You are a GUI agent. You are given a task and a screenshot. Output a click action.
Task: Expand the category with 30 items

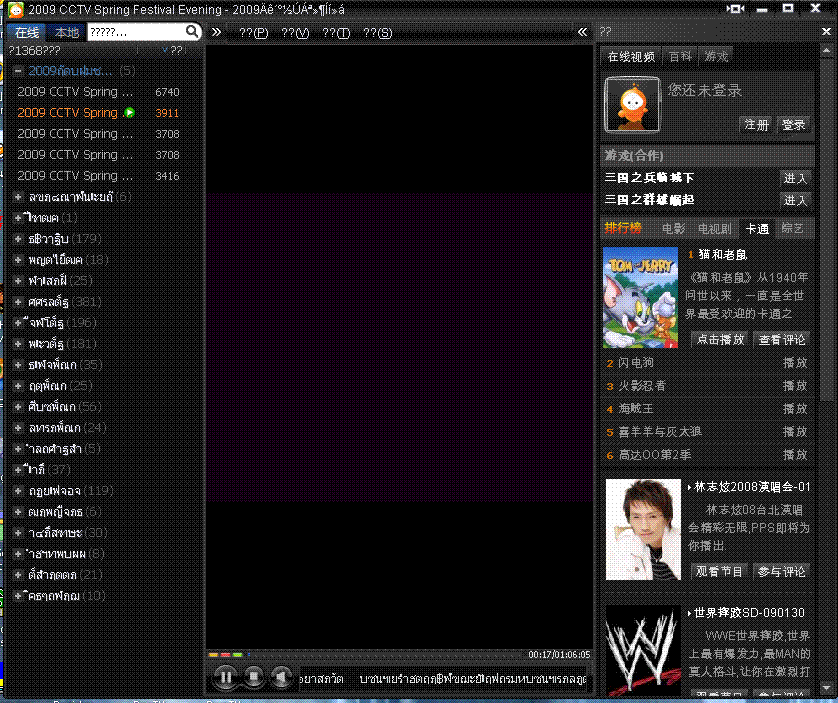click(x=18, y=533)
